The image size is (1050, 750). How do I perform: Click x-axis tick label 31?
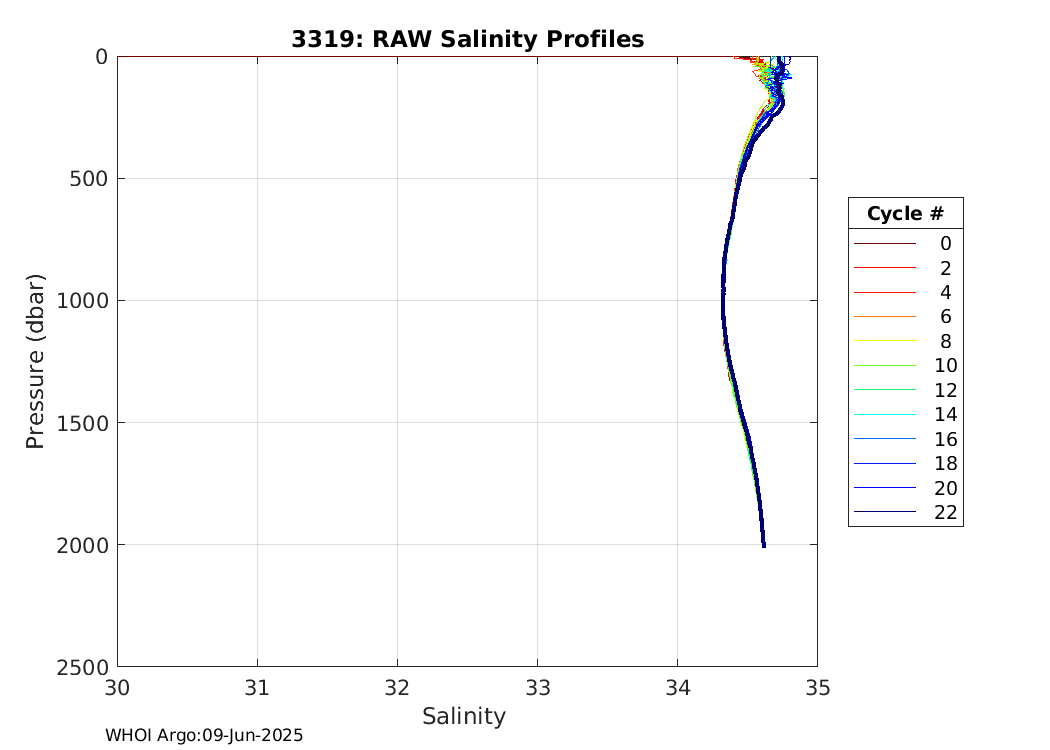257,688
